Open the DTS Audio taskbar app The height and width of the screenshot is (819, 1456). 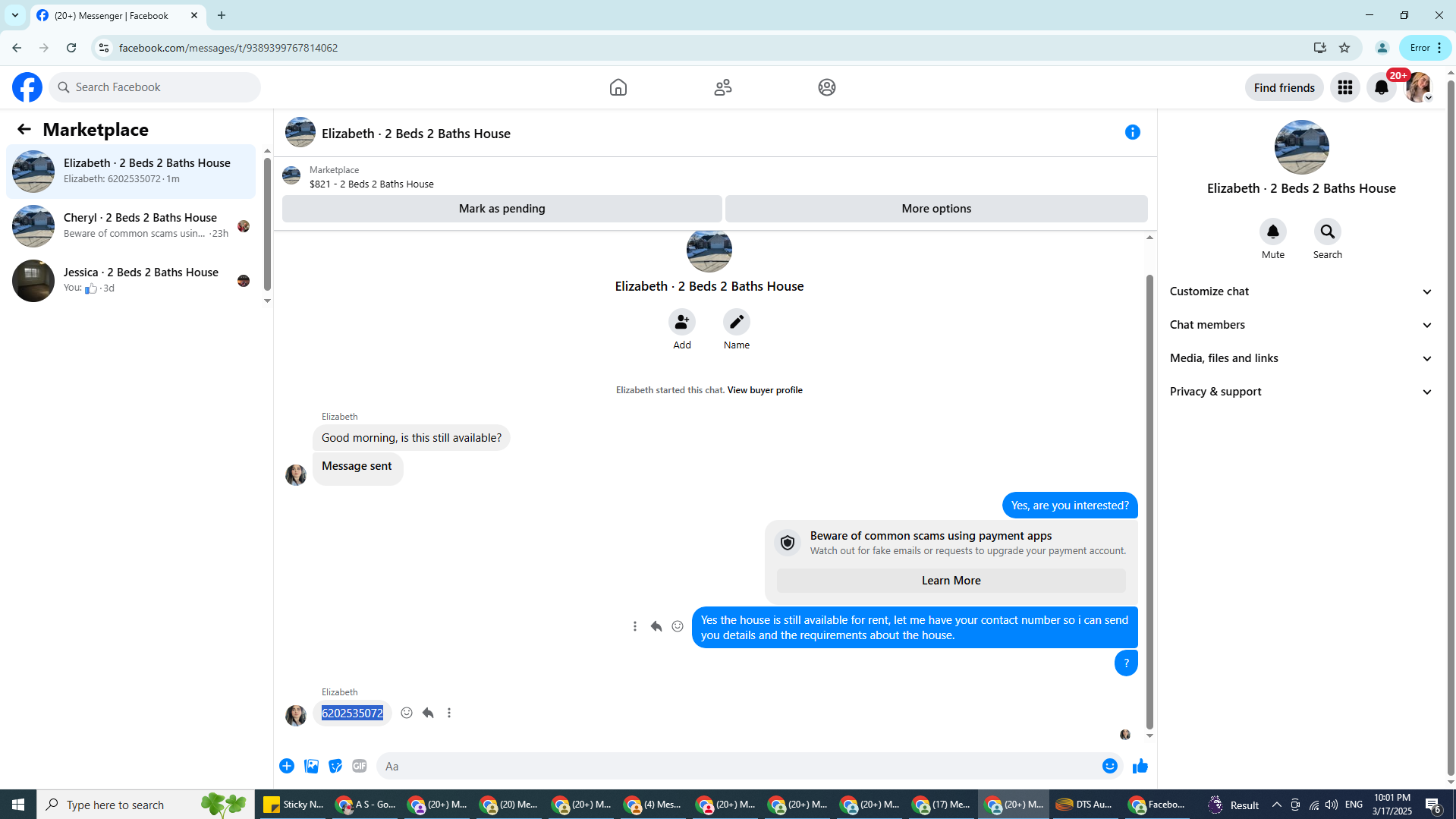coord(1085,805)
